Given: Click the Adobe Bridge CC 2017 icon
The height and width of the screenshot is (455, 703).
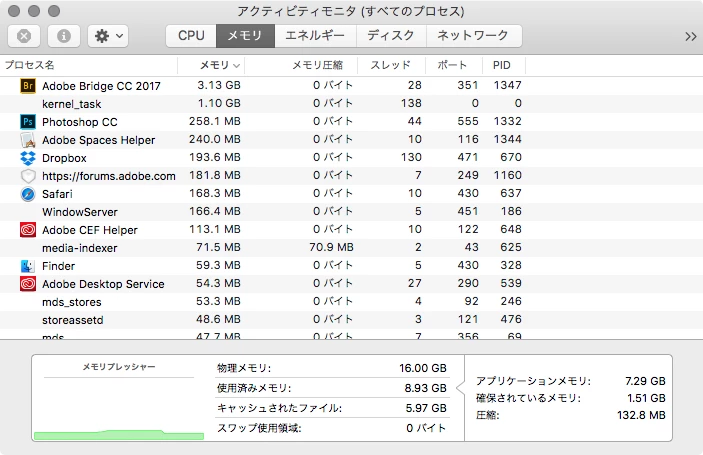Looking at the screenshot, I should coord(28,86).
